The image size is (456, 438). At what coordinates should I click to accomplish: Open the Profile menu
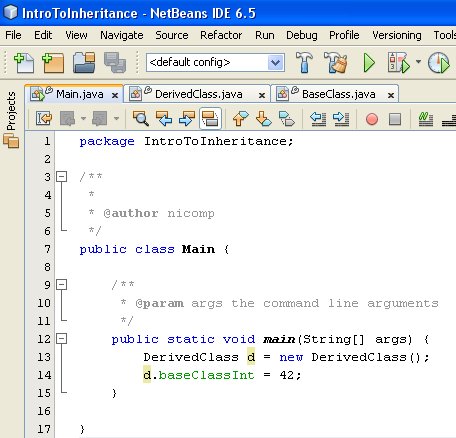click(x=344, y=35)
